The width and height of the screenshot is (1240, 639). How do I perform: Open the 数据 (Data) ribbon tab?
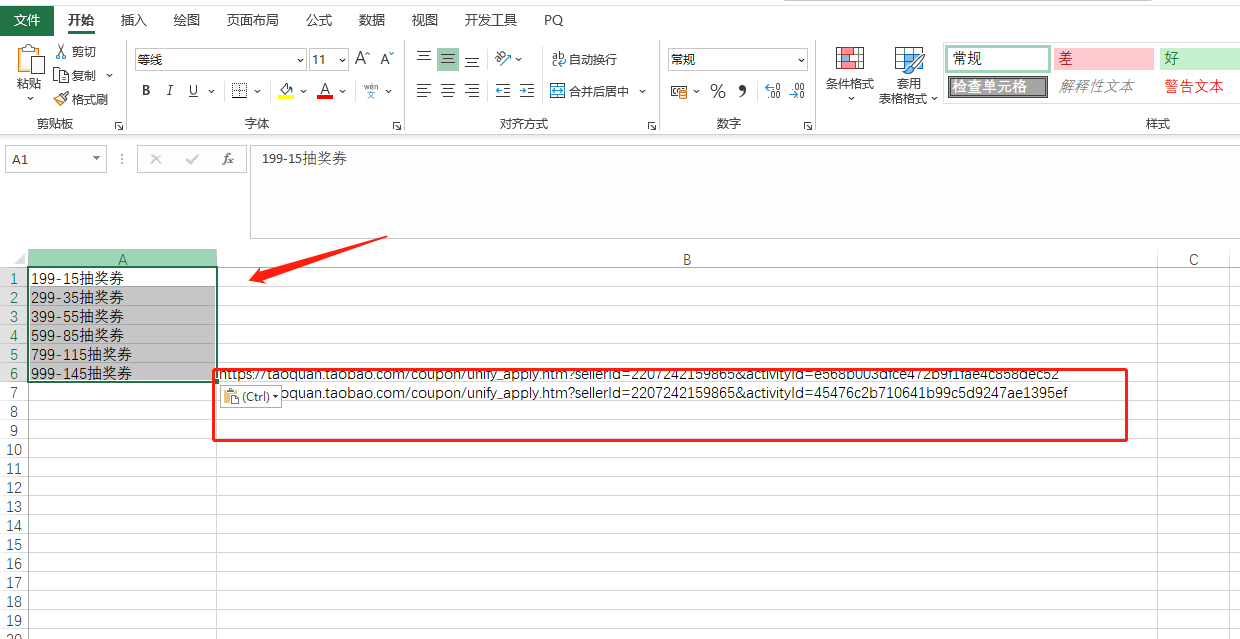(x=372, y=20)
